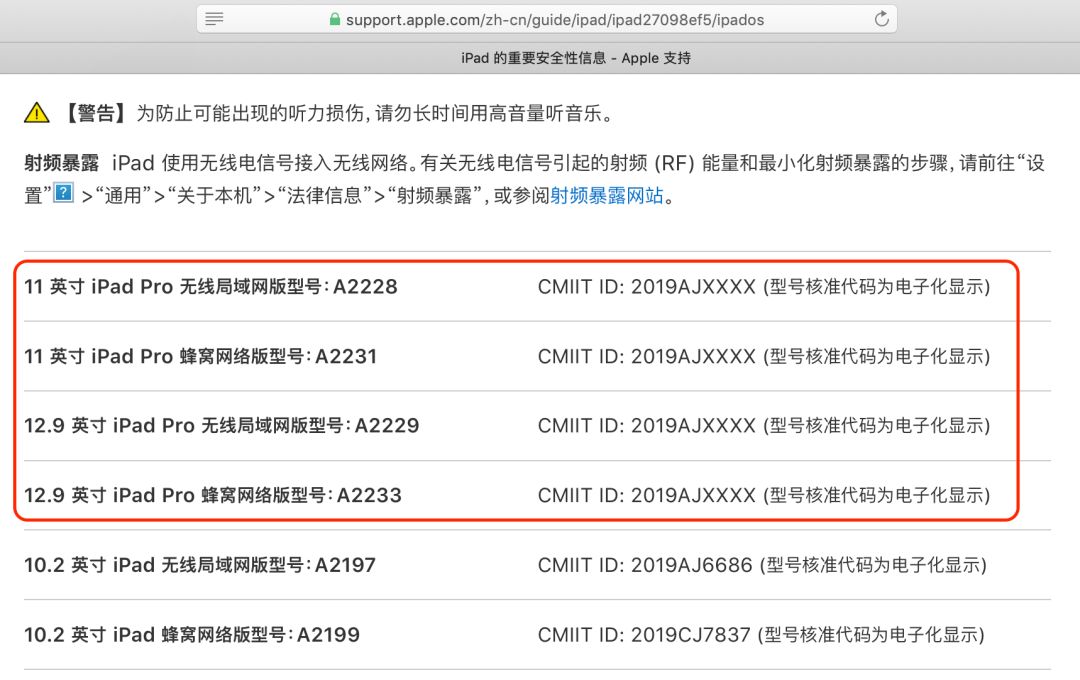Screen dimensions: 1080x680
Task: Click the blue question mark settings icon
Action: click(63, 193)
